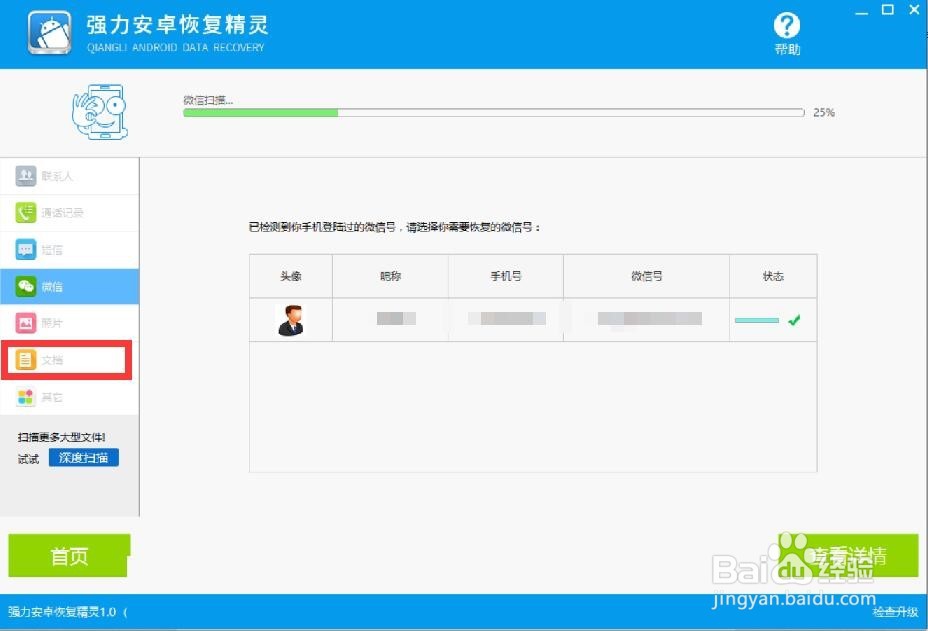Select the 微信 WeChat sidebar item

pos(69,286)
